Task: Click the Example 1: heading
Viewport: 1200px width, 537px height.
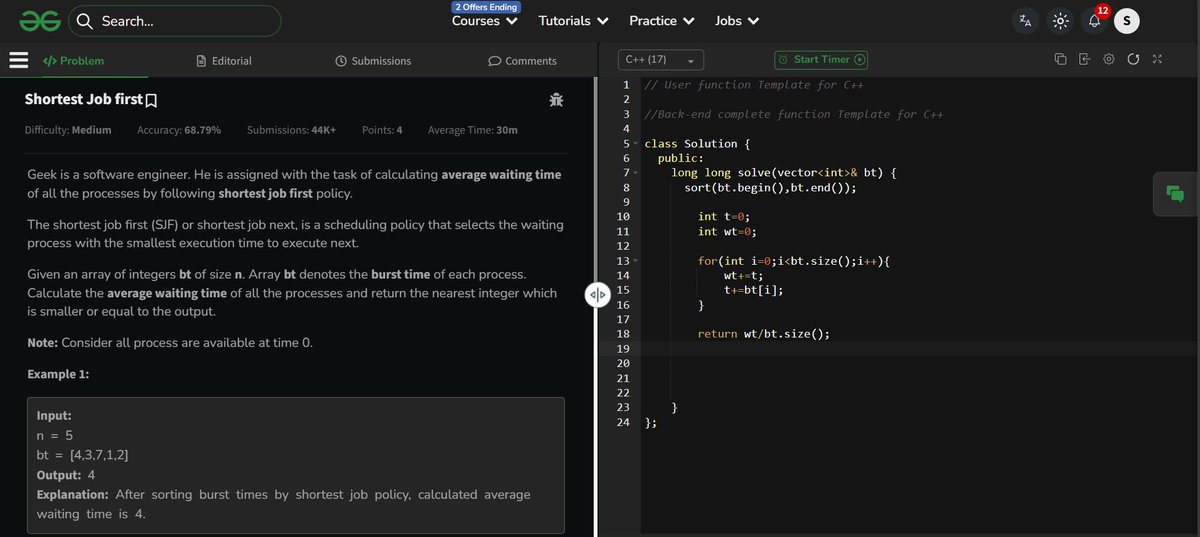Action: click(x=58, y=374)
